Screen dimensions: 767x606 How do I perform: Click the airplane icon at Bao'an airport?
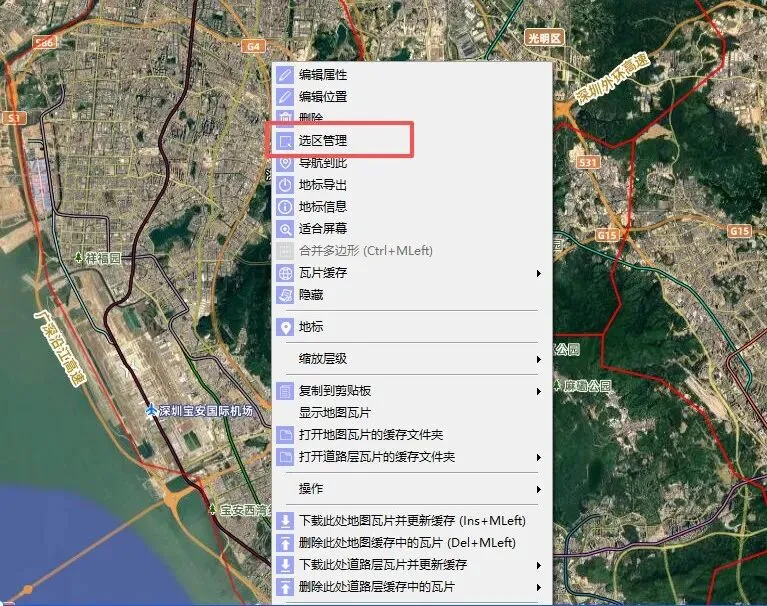coord(152,410)
